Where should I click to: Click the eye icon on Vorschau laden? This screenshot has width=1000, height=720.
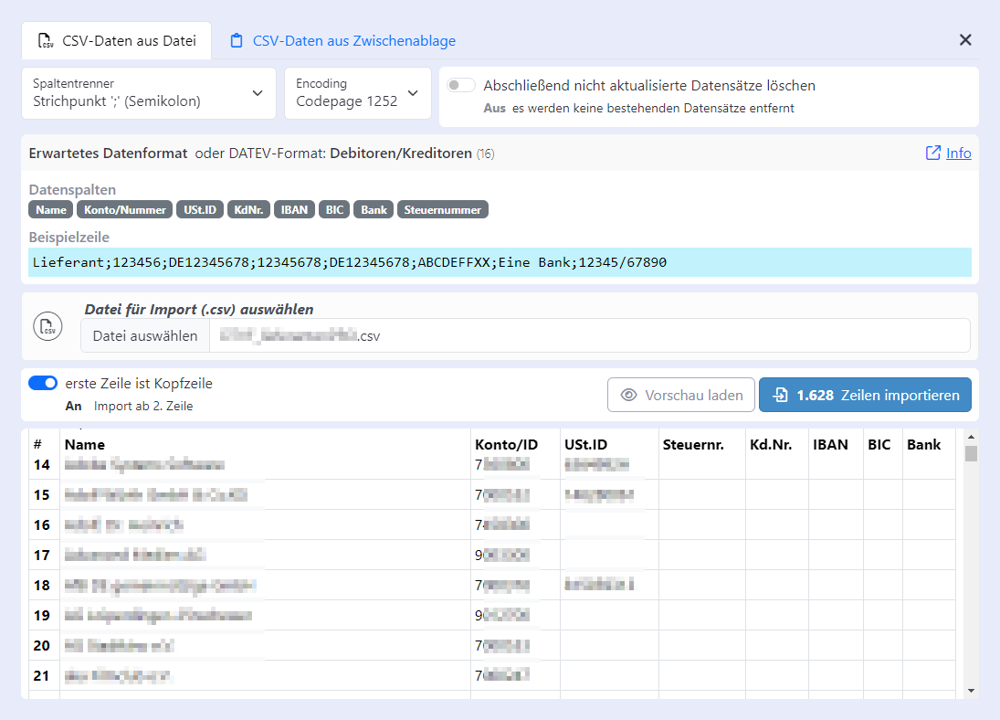629,394
